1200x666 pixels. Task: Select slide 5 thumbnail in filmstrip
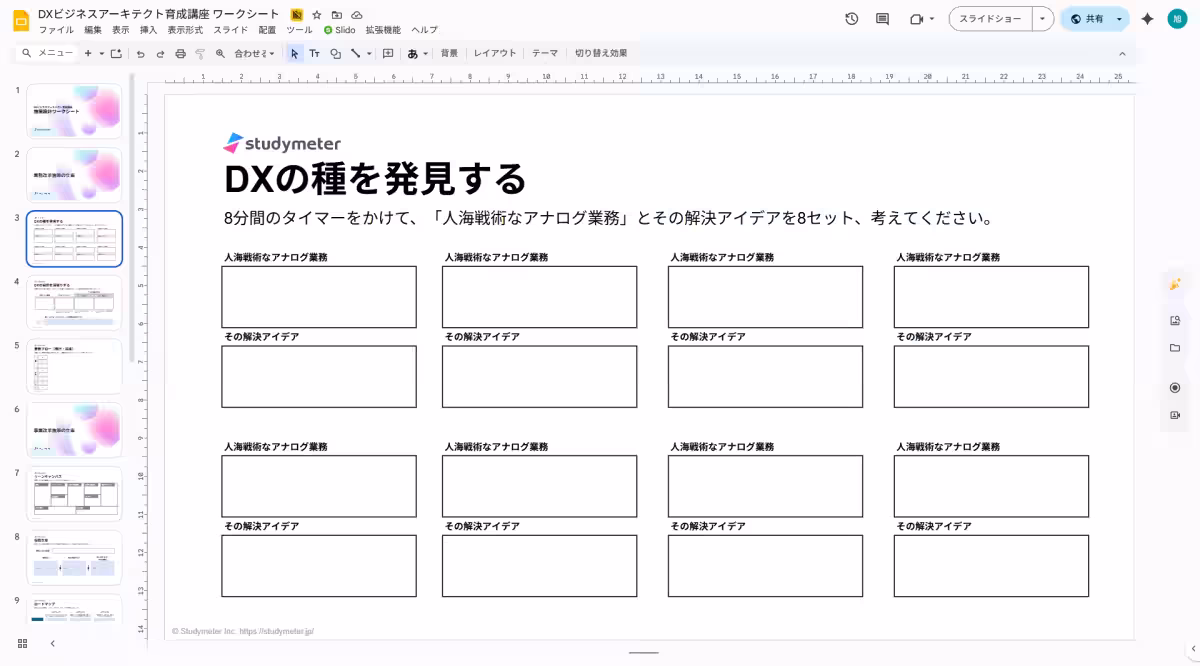pyautogui.click(x=75, y=365)
